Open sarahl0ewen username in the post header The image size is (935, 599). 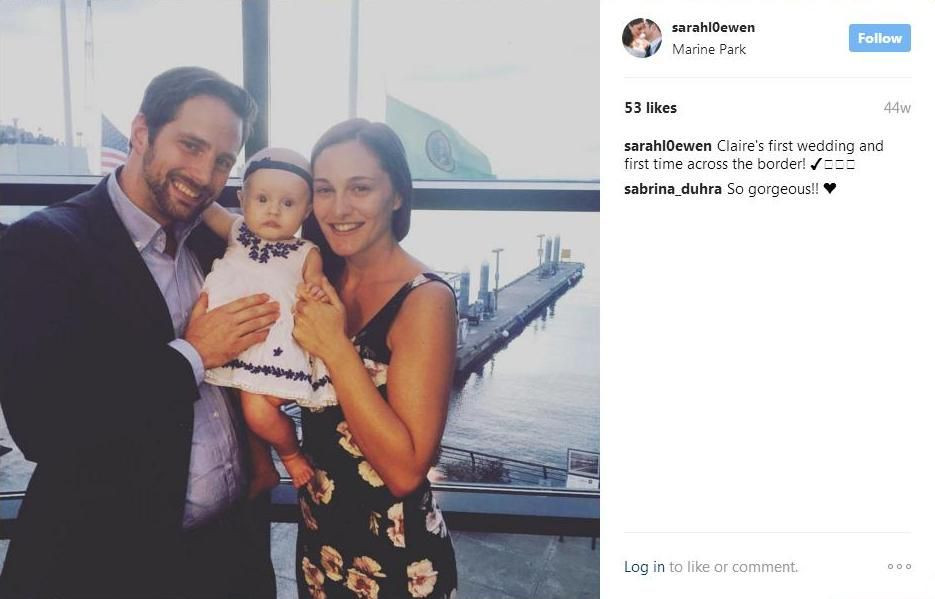pyautogui.click(x=713, y=27)
